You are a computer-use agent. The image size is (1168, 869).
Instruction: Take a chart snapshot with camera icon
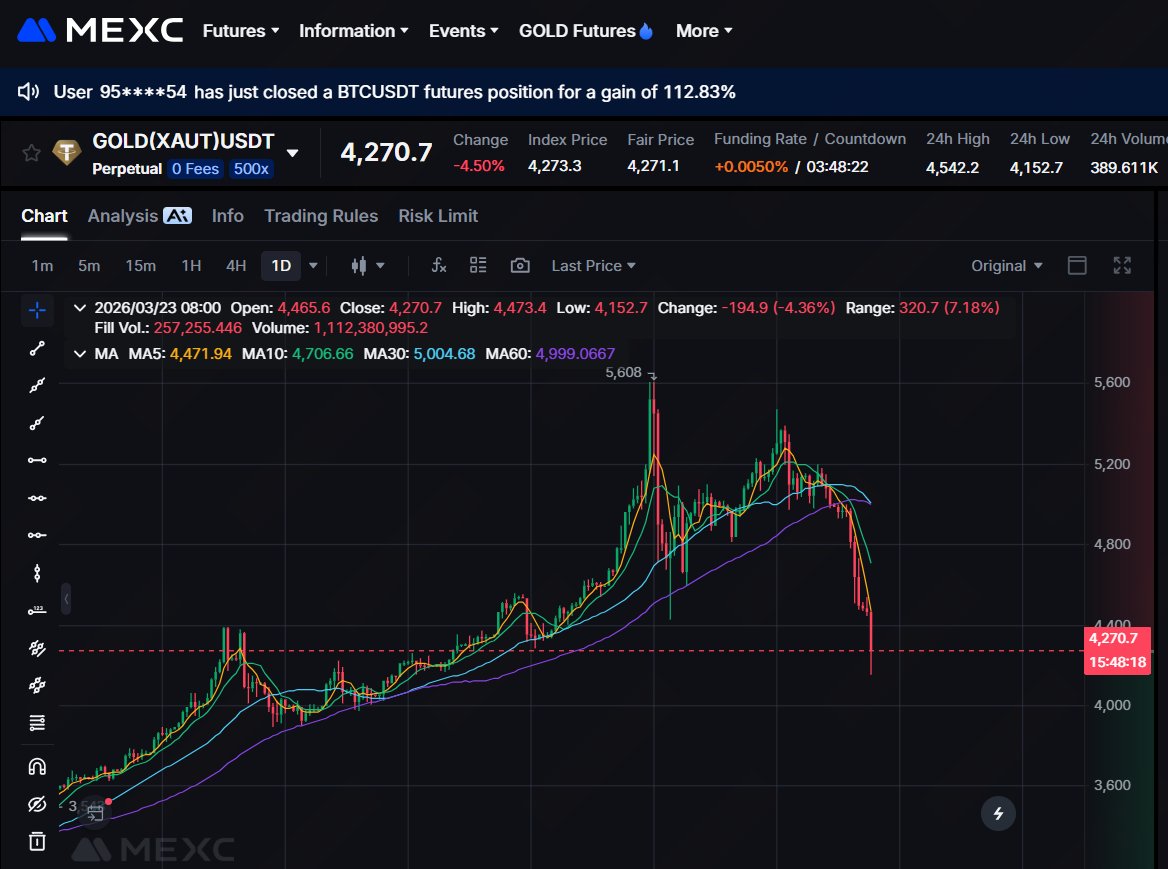[520, 266]
